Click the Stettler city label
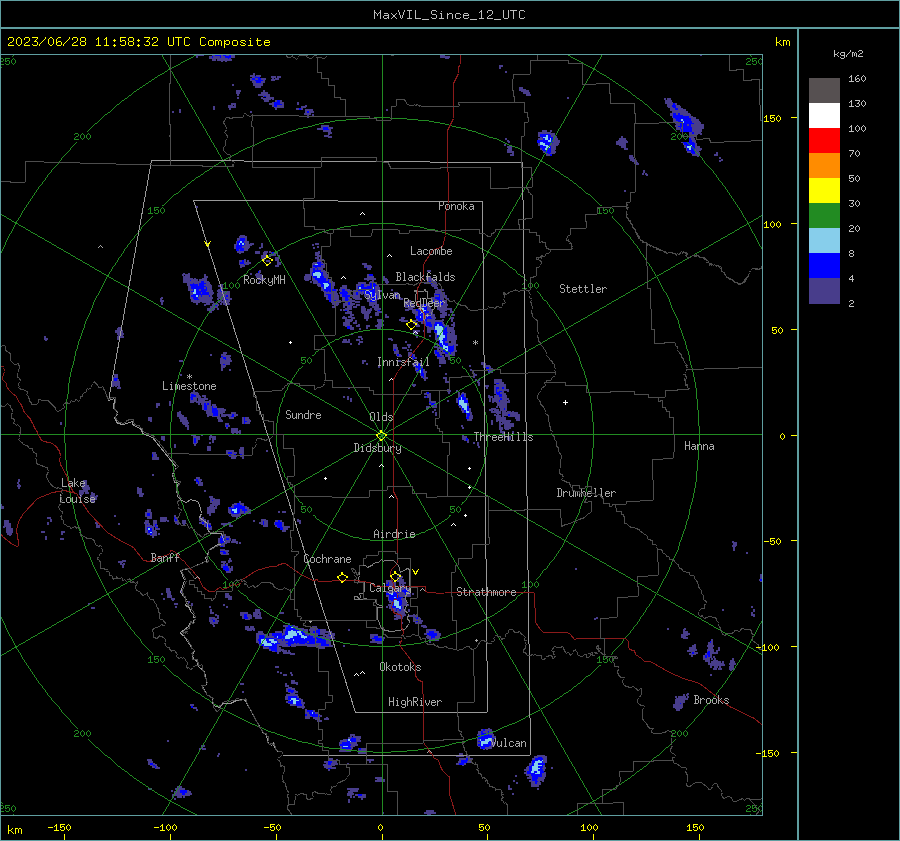The height and width of the screenshot is (841, 900). (x=583, y=289)
